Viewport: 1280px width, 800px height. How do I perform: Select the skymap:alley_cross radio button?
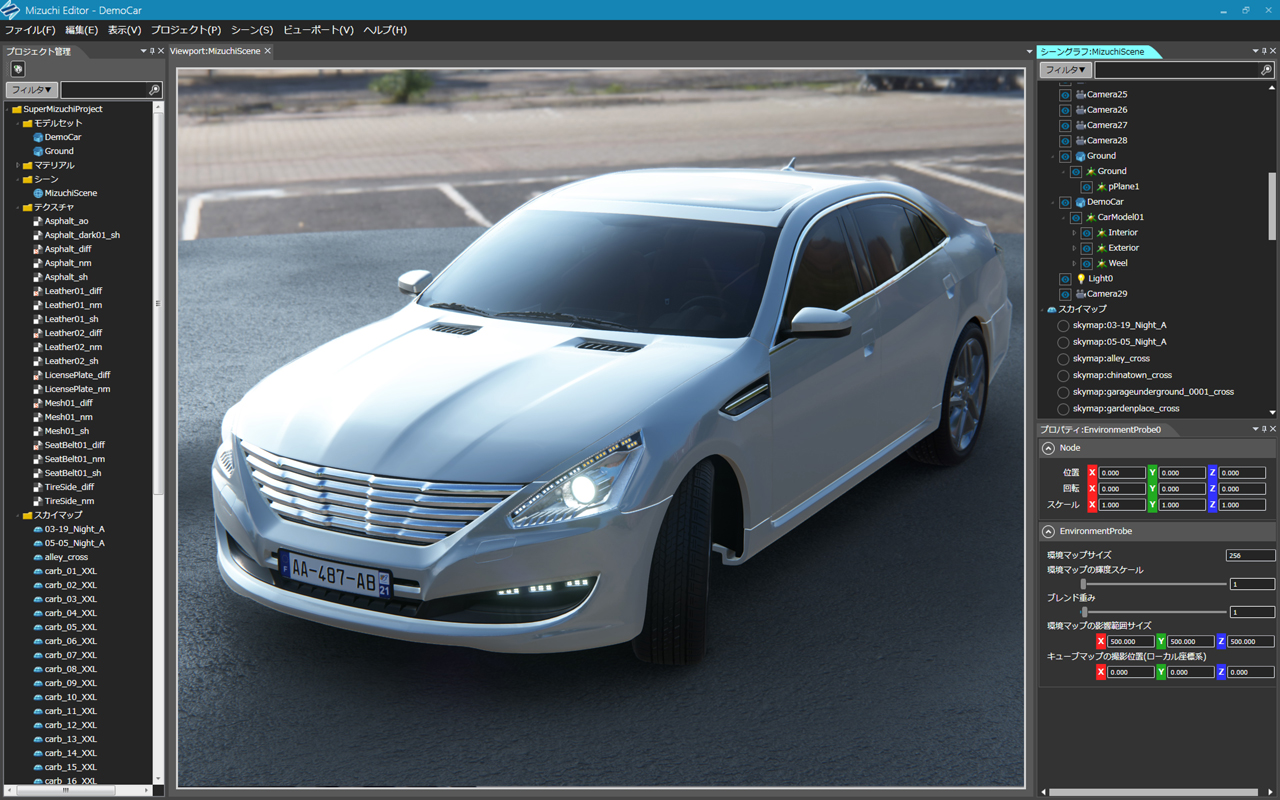click(1063, 359)
